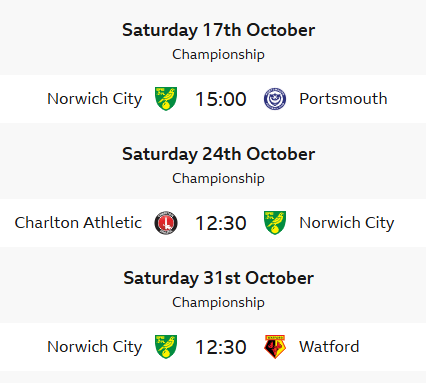426x383 pixels.
Task: Click the Saturday 24th October heading
Action: pyautogui.click(x=218, y=154)
